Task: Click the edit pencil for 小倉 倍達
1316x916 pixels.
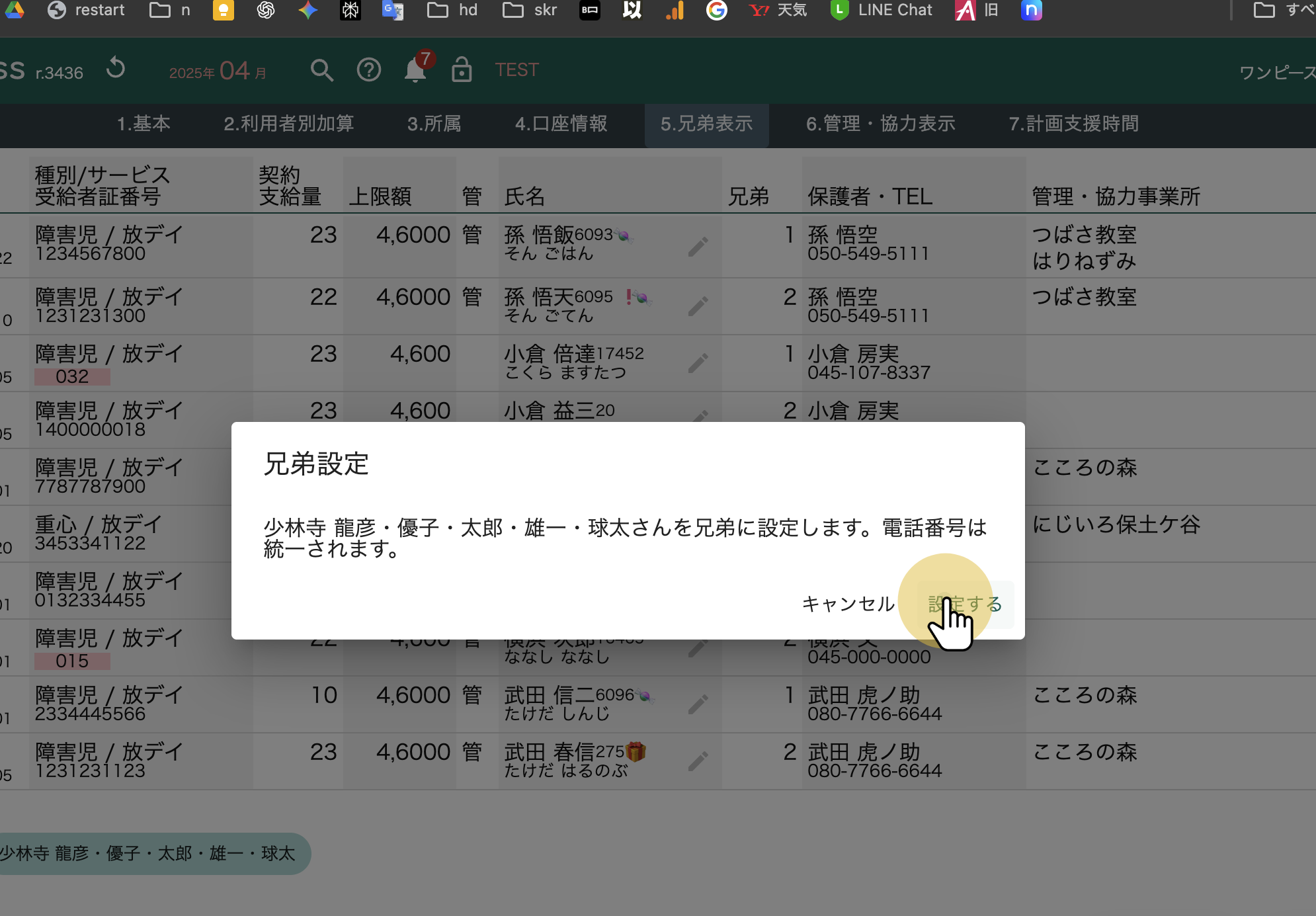Action: [x=698, y=363]
